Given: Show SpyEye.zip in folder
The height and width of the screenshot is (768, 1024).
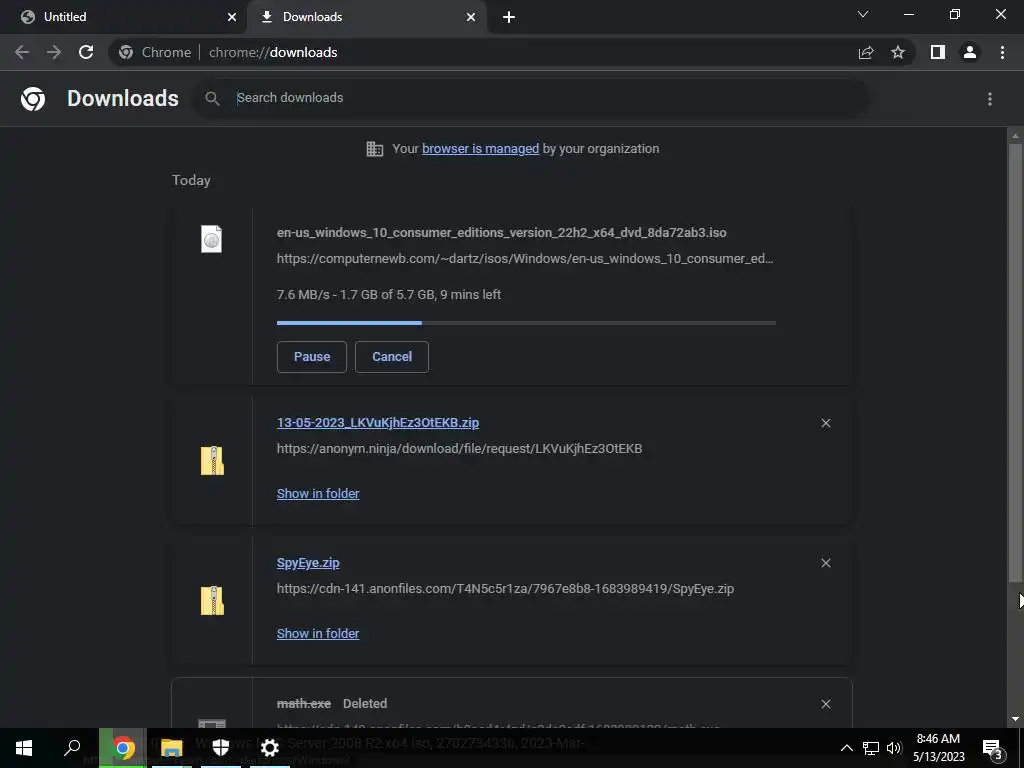Looking at the screenshot, I should click(x=318, y=633).
